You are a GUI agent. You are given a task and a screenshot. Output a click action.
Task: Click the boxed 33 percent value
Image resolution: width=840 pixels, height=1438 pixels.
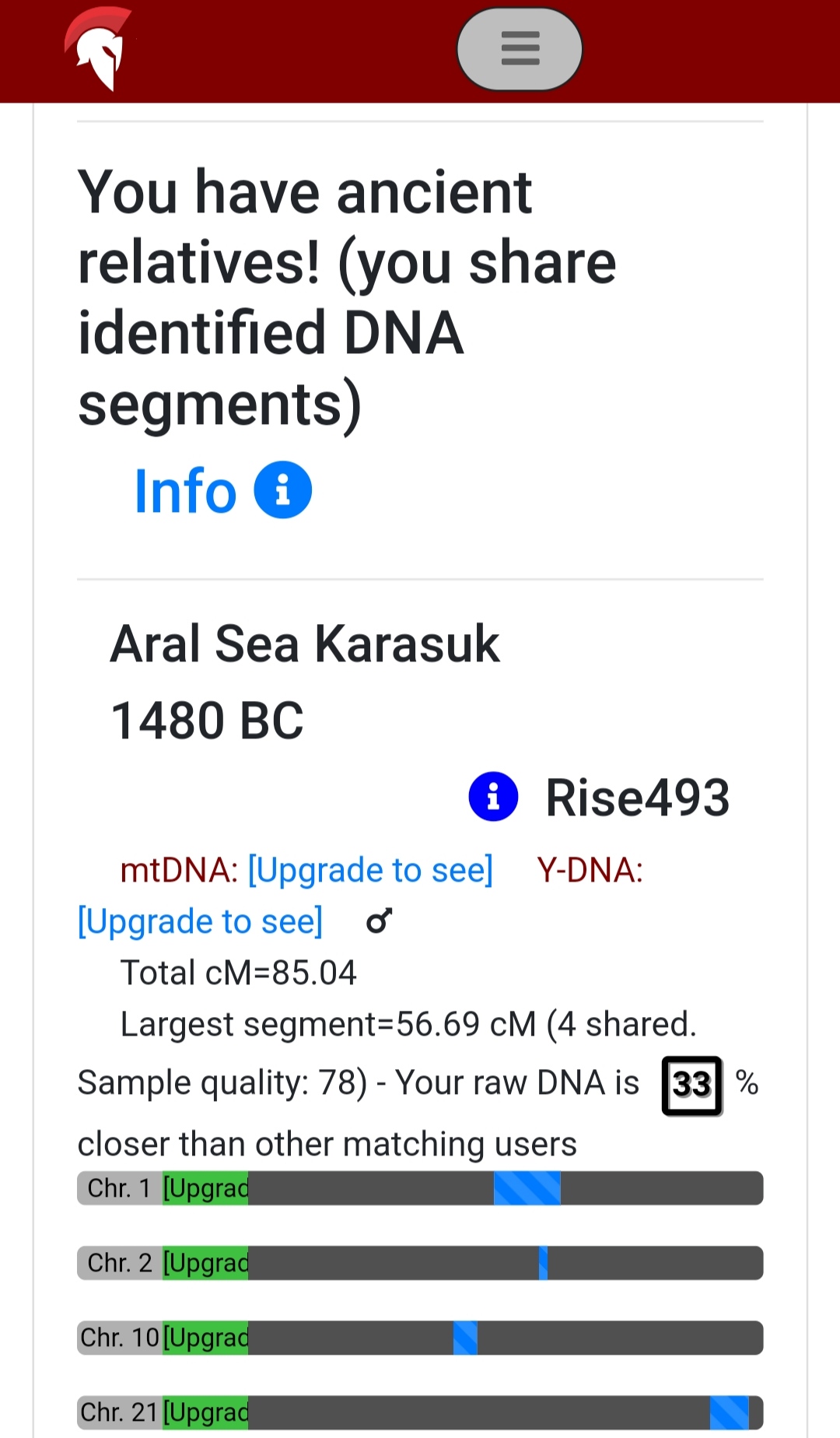click(691, 1085)
